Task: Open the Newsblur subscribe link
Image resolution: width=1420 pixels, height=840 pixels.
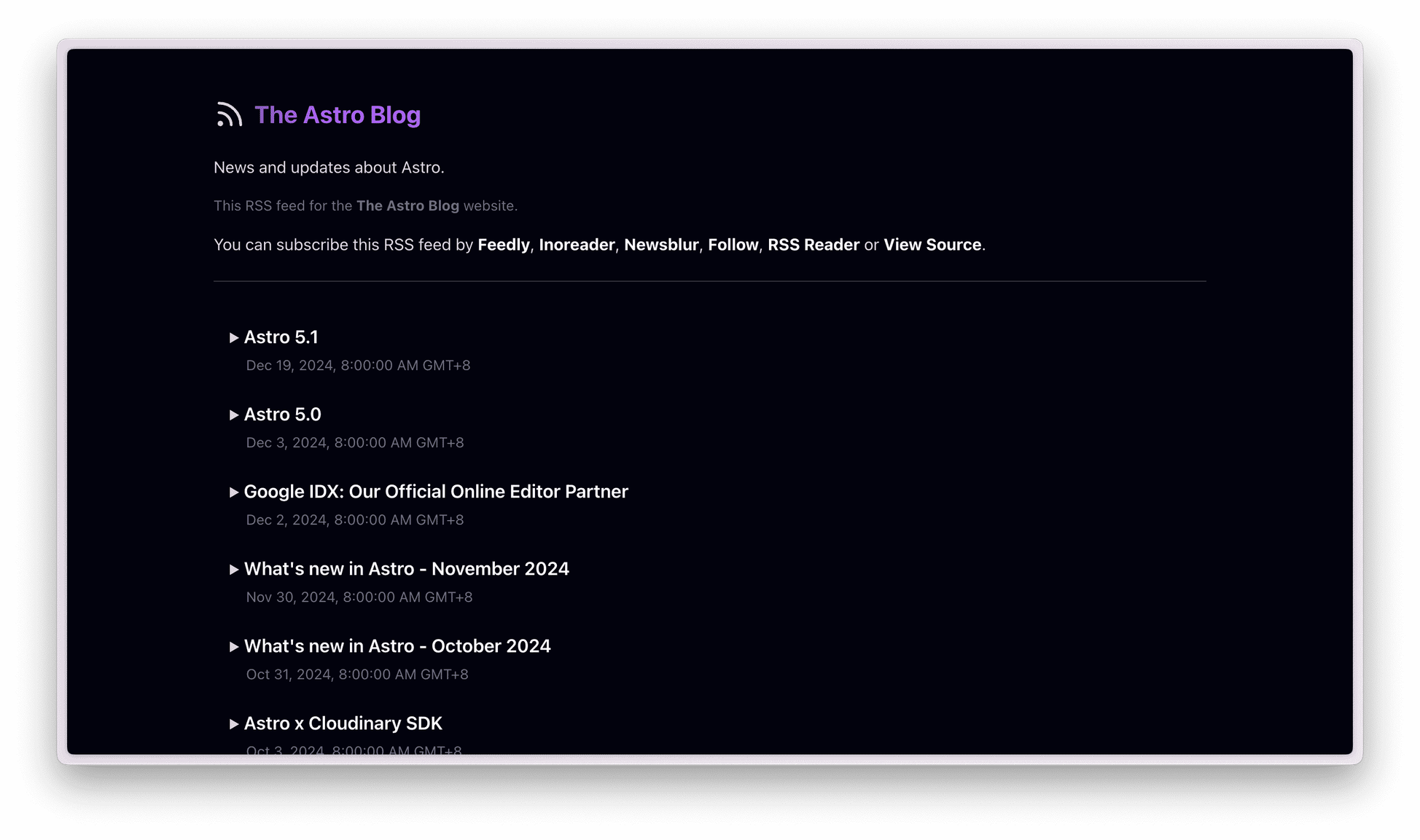Action: point(660,245)
